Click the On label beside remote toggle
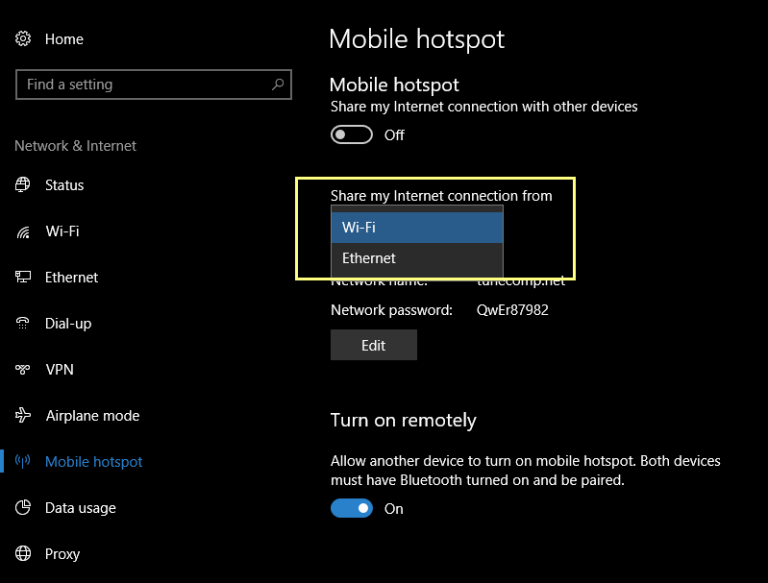Screen dimensions: 768x583 click(x=394, y=509)
